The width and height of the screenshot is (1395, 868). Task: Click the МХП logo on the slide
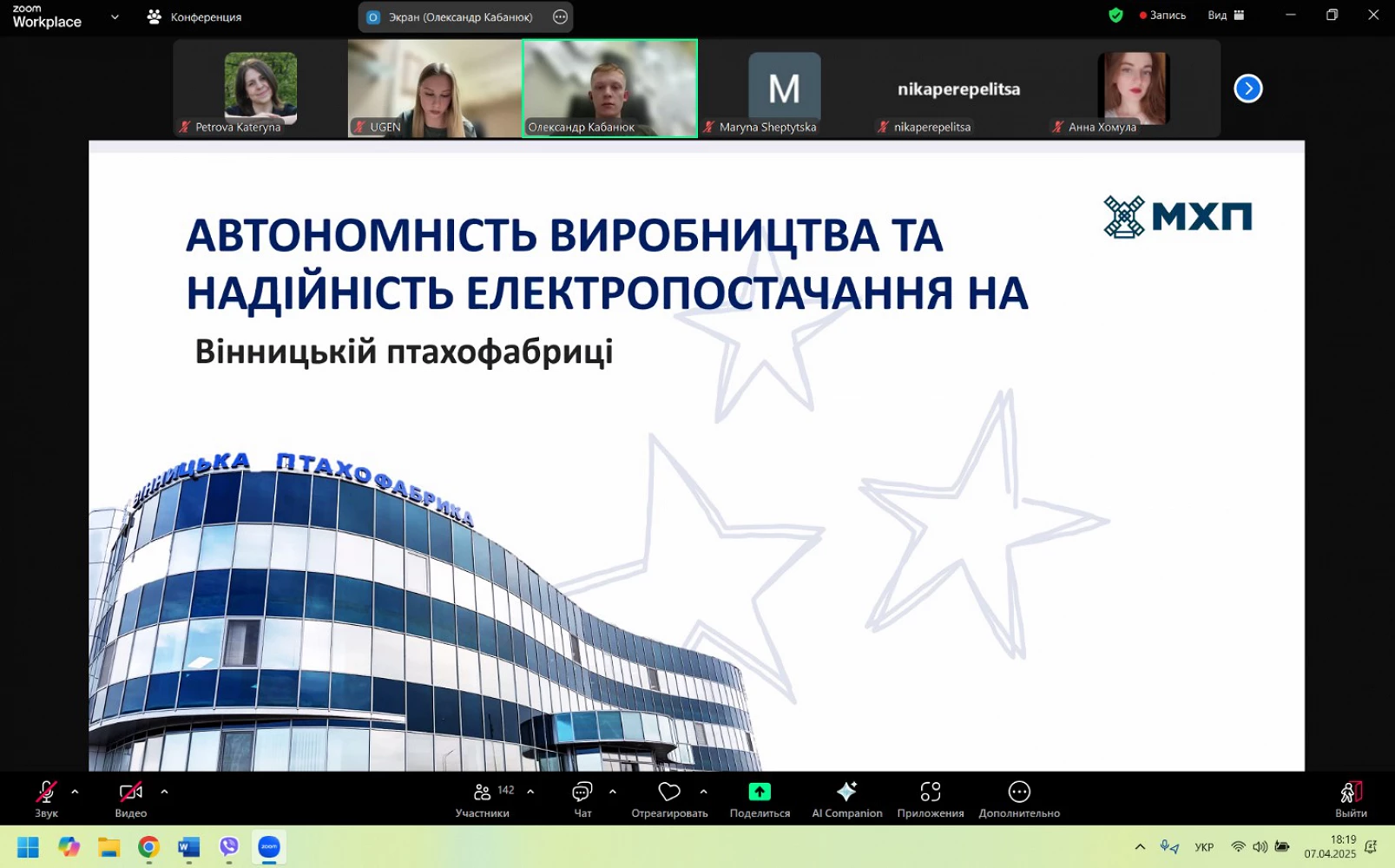pos(1177,216)
